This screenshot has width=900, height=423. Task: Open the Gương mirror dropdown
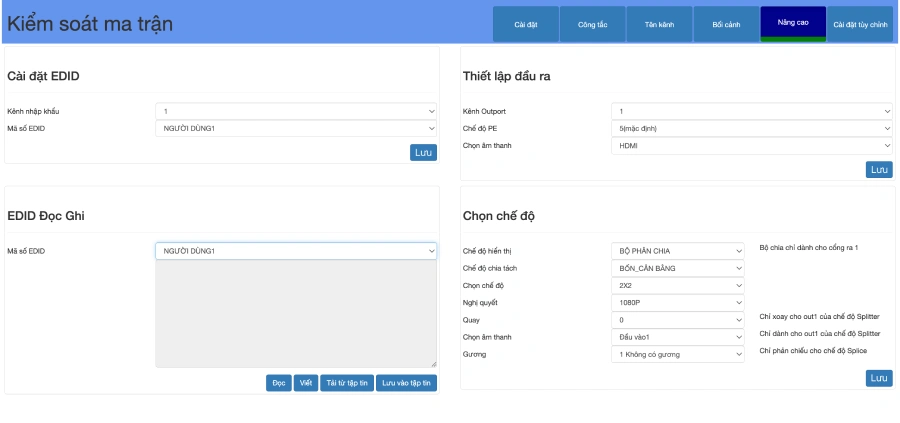[678, 354]
